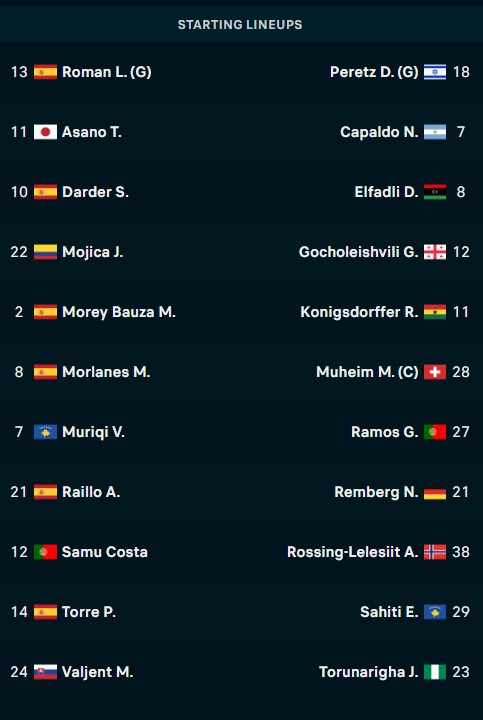Click the Starting Lineups section header
The image size is (483, 720).
click(240, 25)
